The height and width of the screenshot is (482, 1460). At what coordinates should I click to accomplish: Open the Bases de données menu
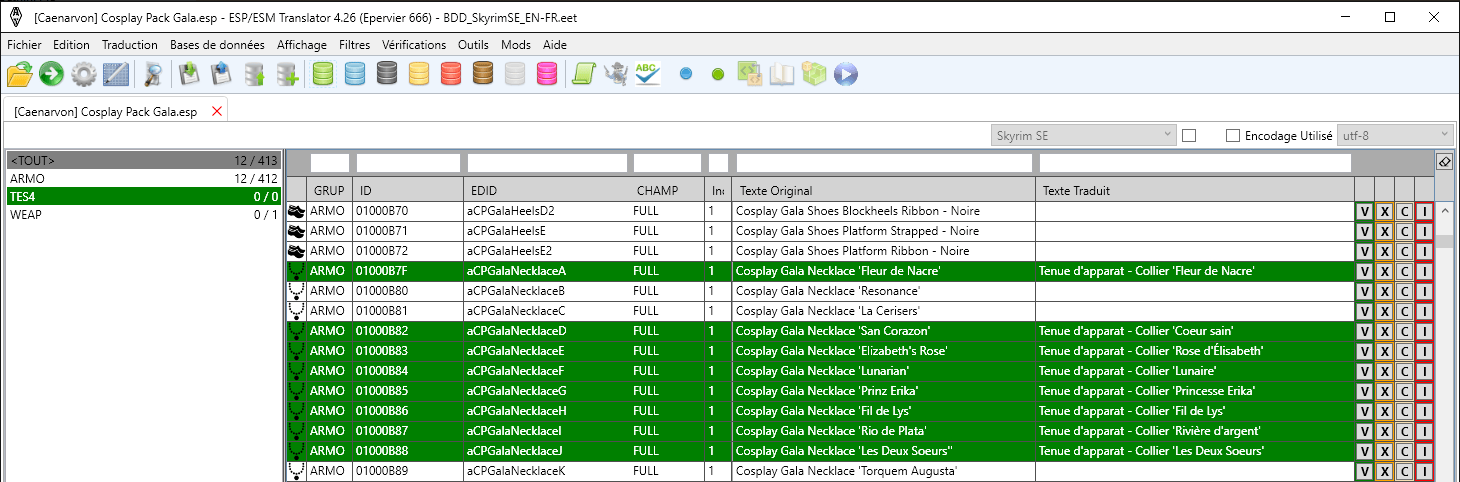[x=217, y=45]
